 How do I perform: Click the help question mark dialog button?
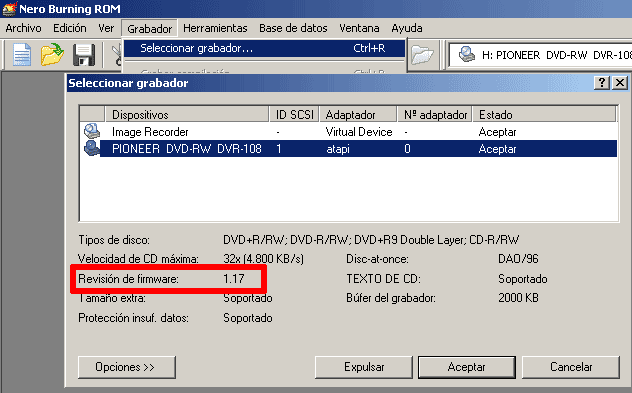[x=602, y=83]
